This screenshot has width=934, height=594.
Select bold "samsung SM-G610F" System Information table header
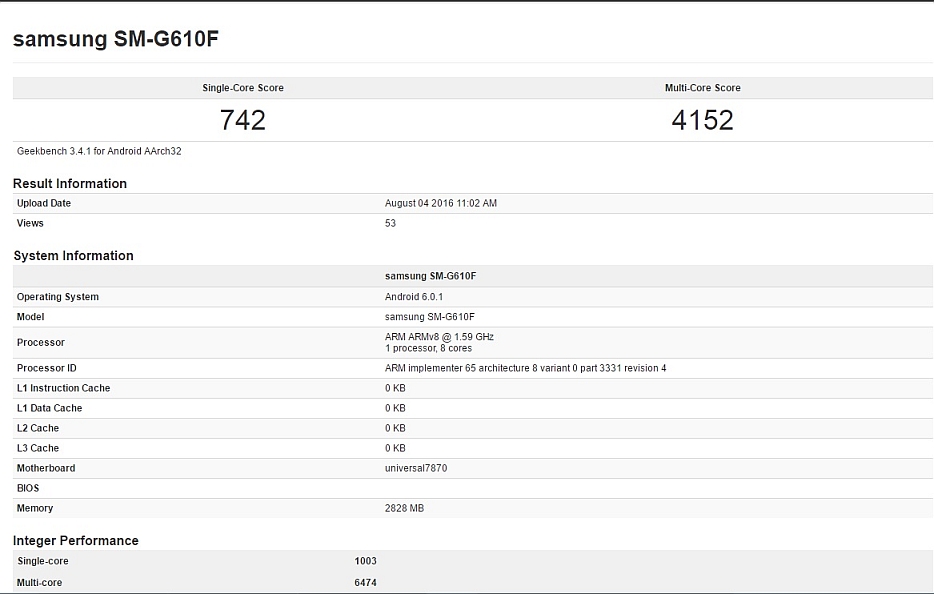coord(431,276)
